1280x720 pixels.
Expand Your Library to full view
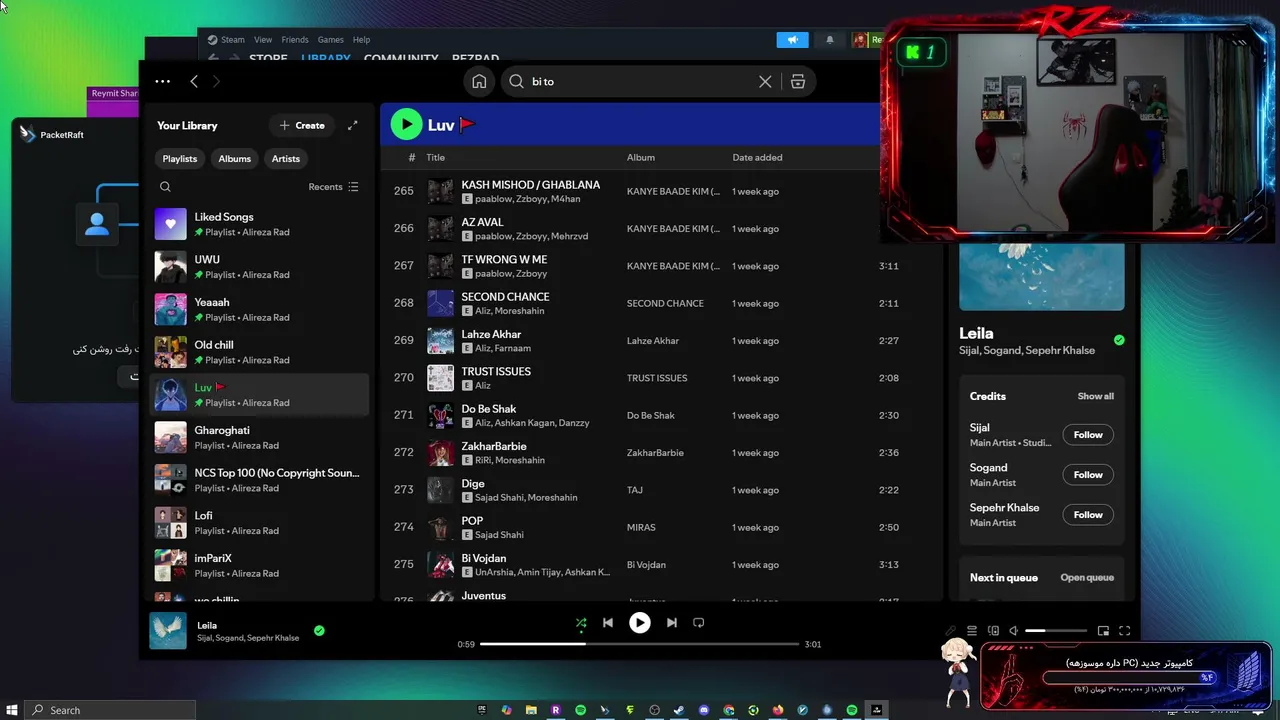[352, 126]
